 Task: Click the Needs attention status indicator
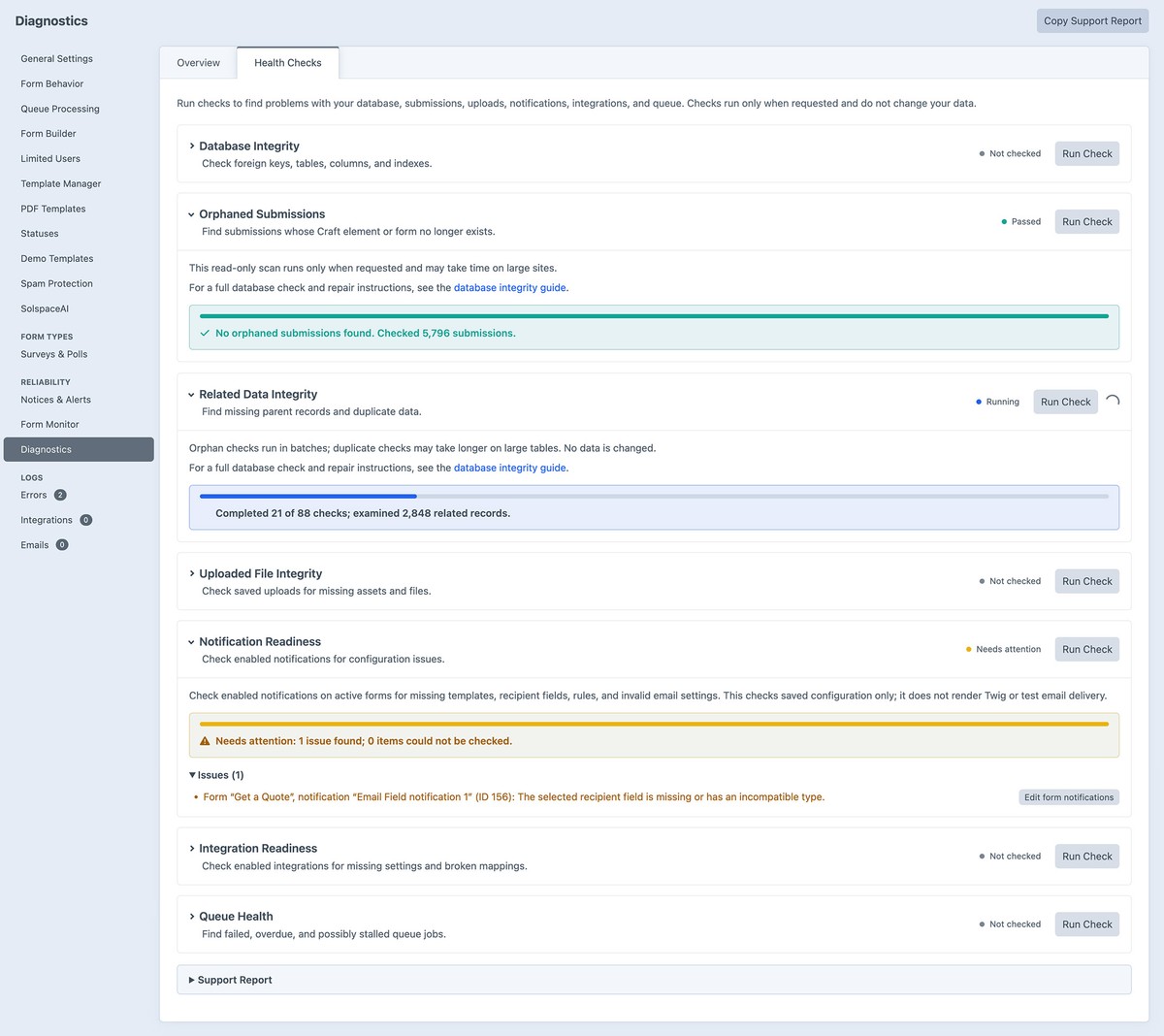tap(1003, 650)
